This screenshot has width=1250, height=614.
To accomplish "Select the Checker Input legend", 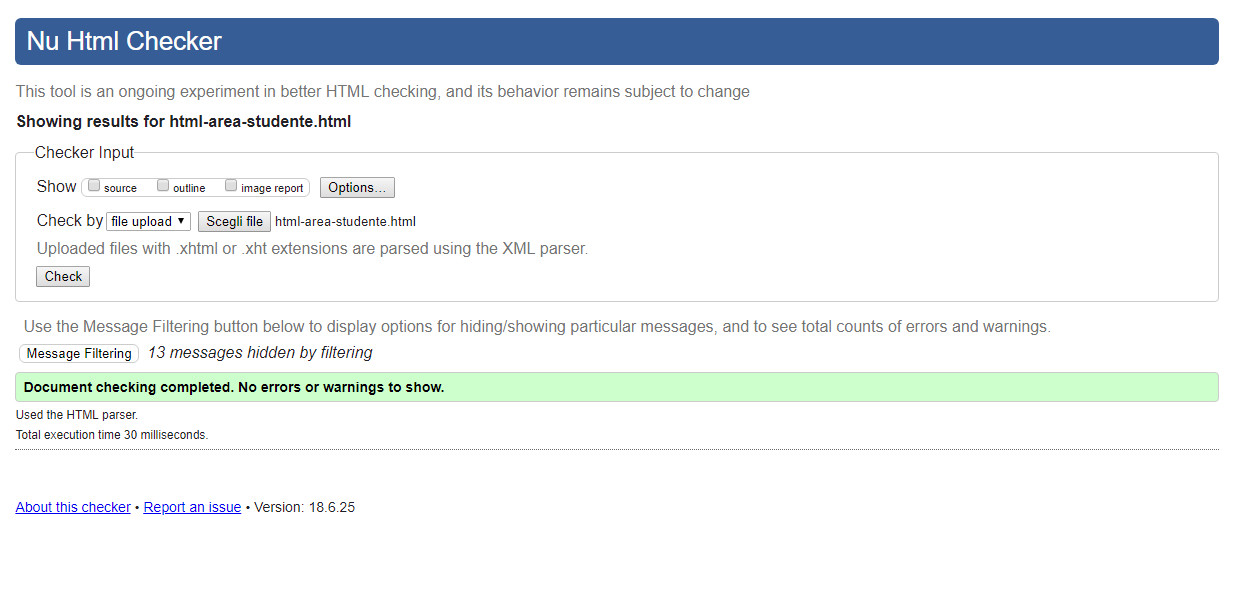I will pyautogui.click(x=84, y=152).
